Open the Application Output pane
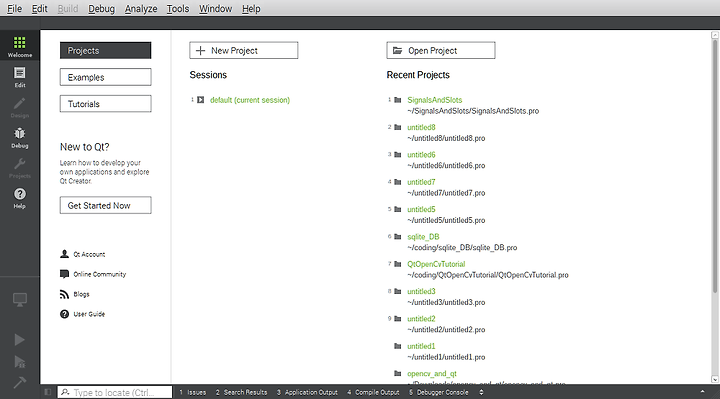Screen dimensions: 720x399 (x=307, y=392)
